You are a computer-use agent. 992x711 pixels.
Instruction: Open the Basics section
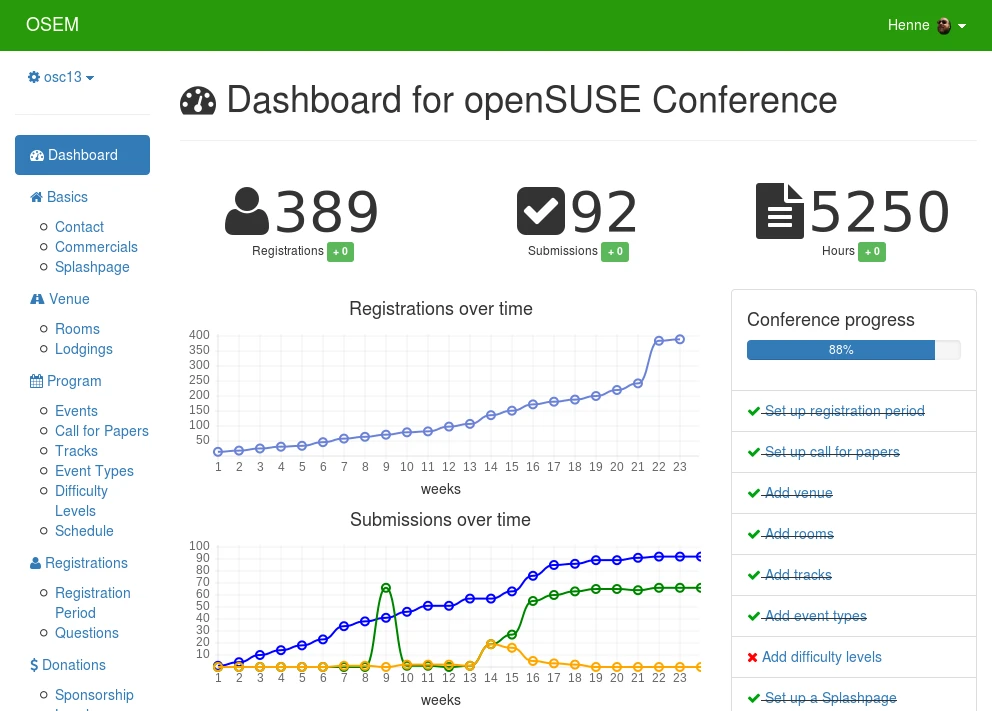point(67,197)
